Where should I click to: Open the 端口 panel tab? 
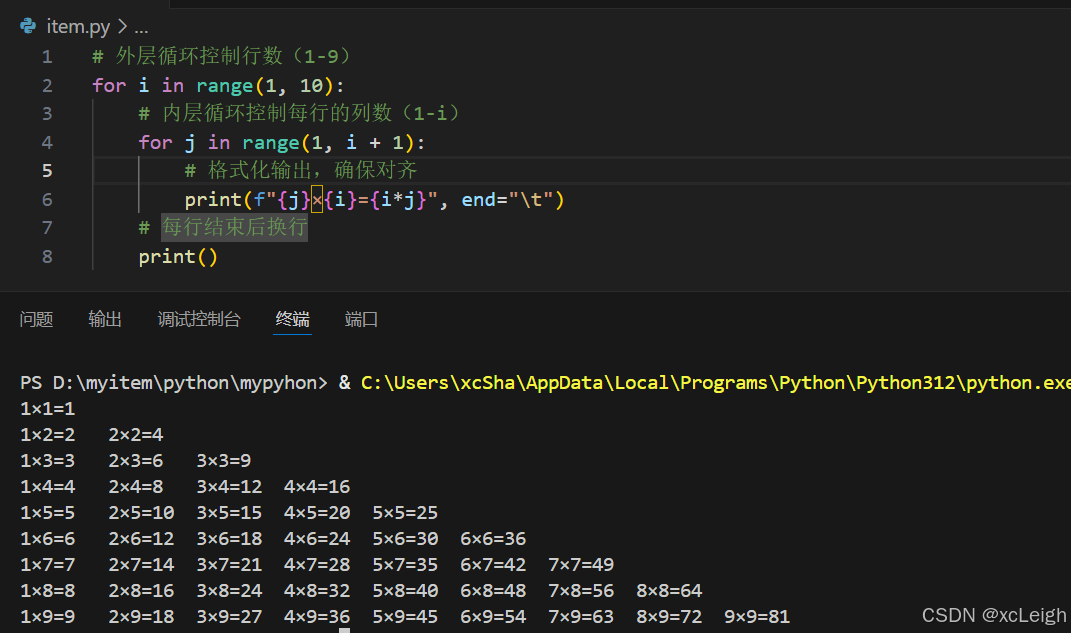(361, 319)
